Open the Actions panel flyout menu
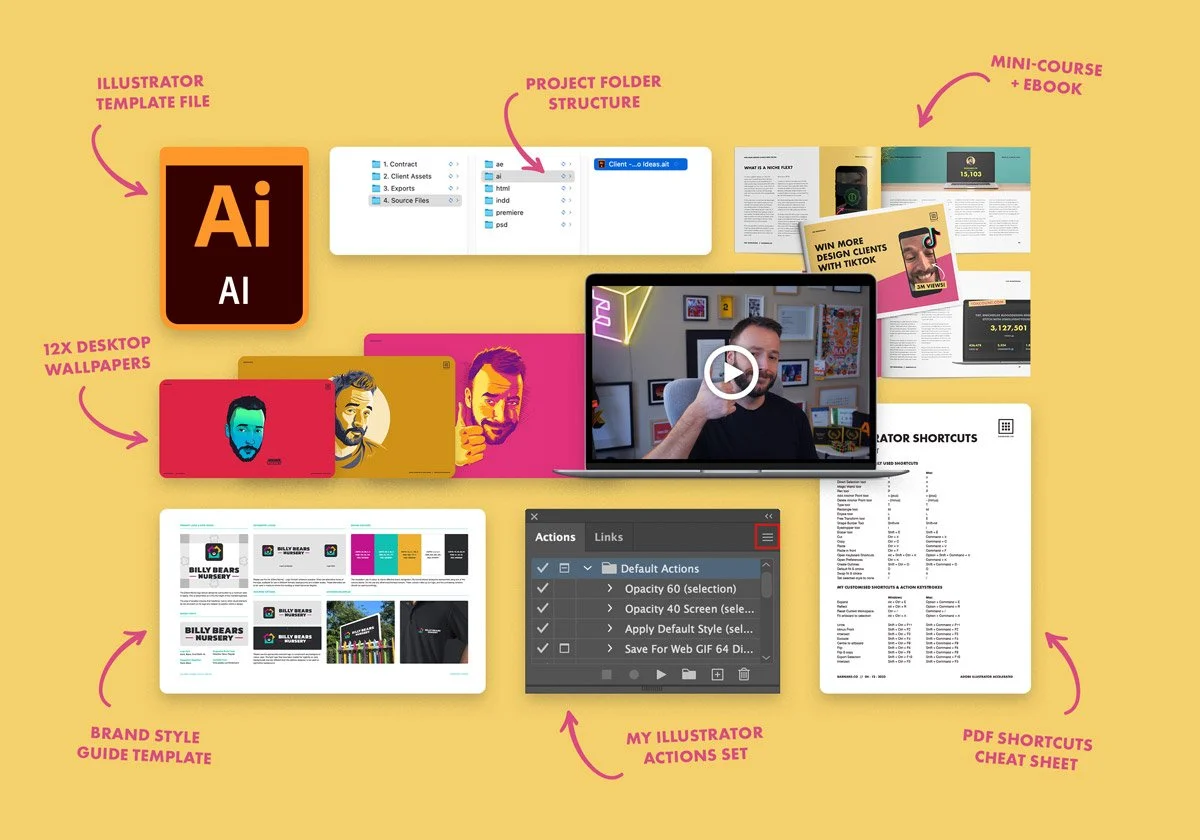The height and width of the screenshot is (840, 1200). 767,537
